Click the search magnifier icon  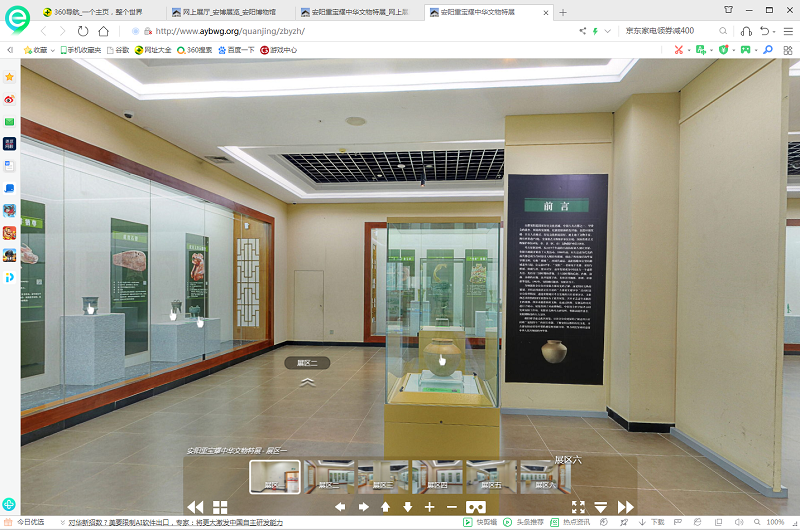(x=723, y=31)
